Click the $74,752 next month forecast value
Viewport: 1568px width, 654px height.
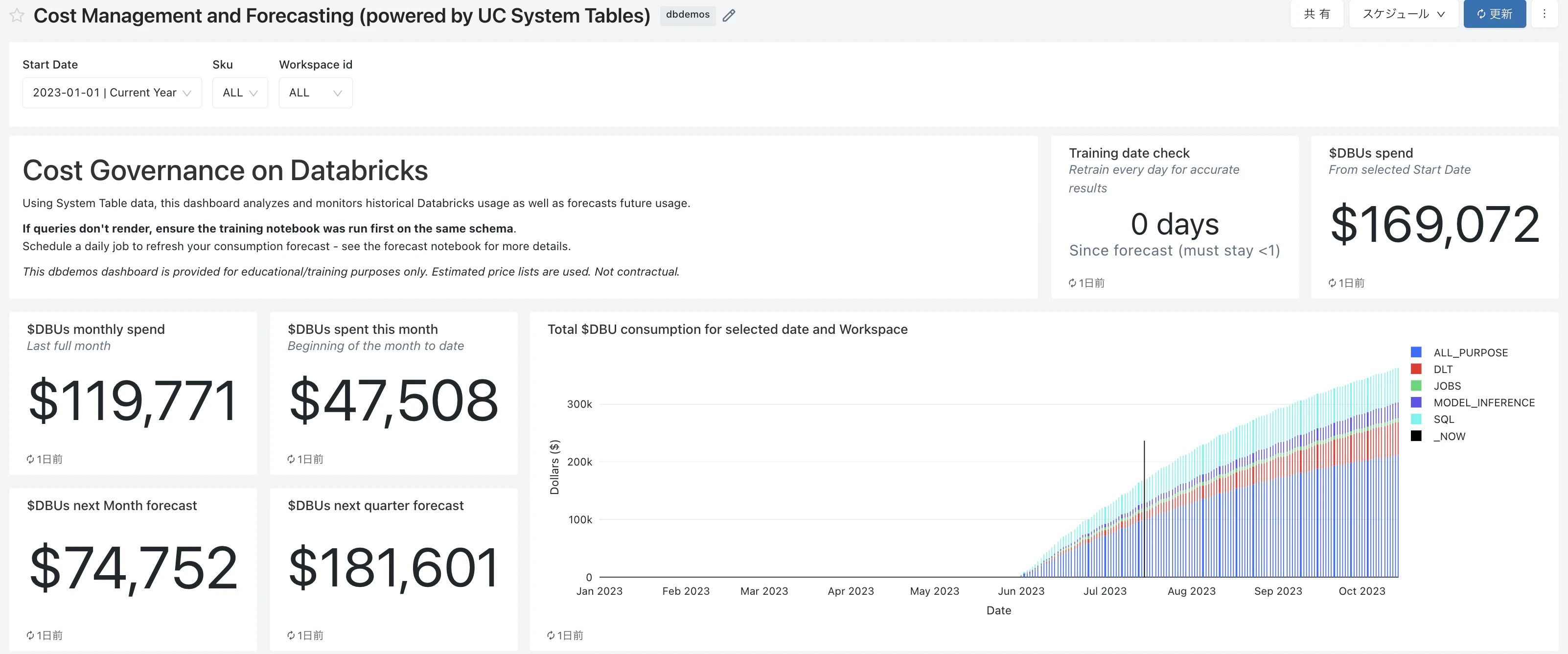pos(133,568)
